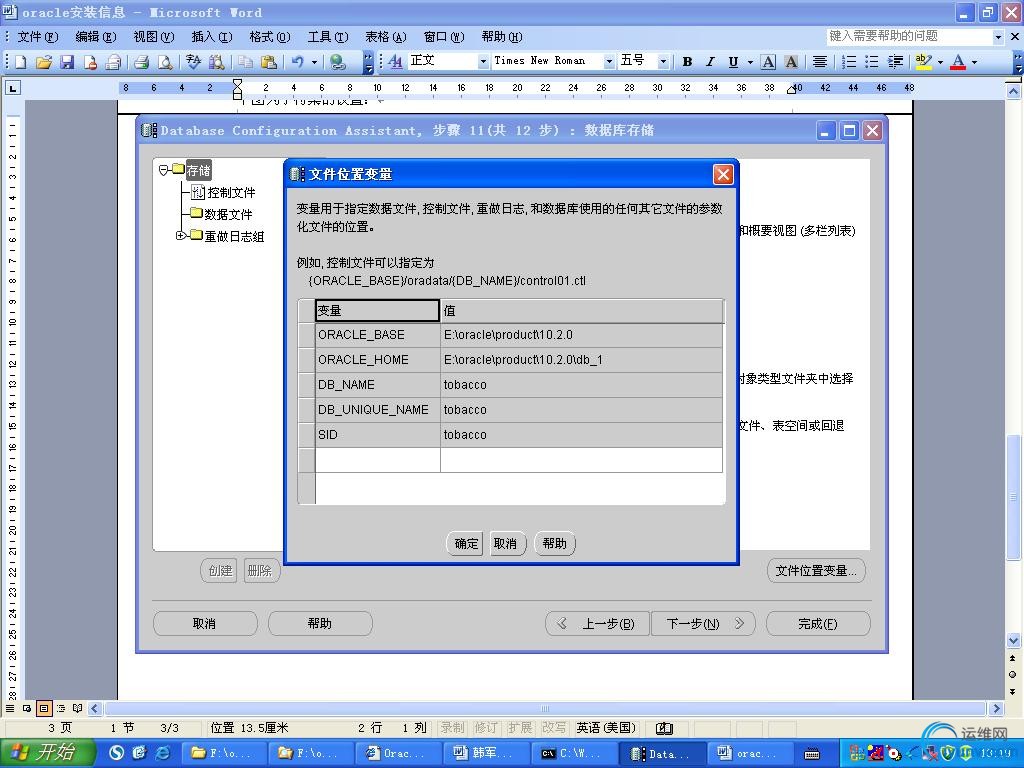Open the Research binoculars tool

216,62
